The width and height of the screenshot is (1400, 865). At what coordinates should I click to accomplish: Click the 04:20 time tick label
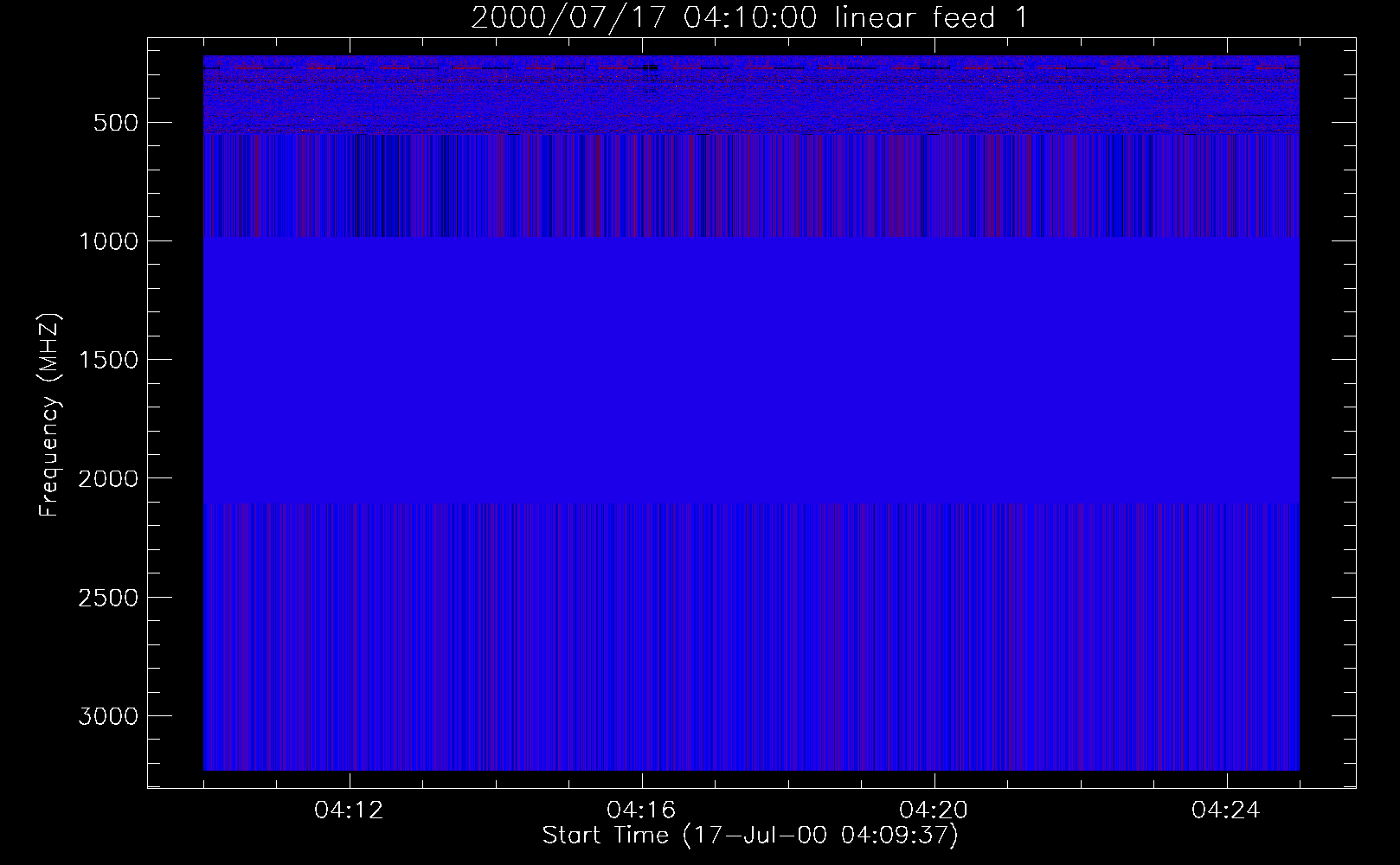(934, 811)
